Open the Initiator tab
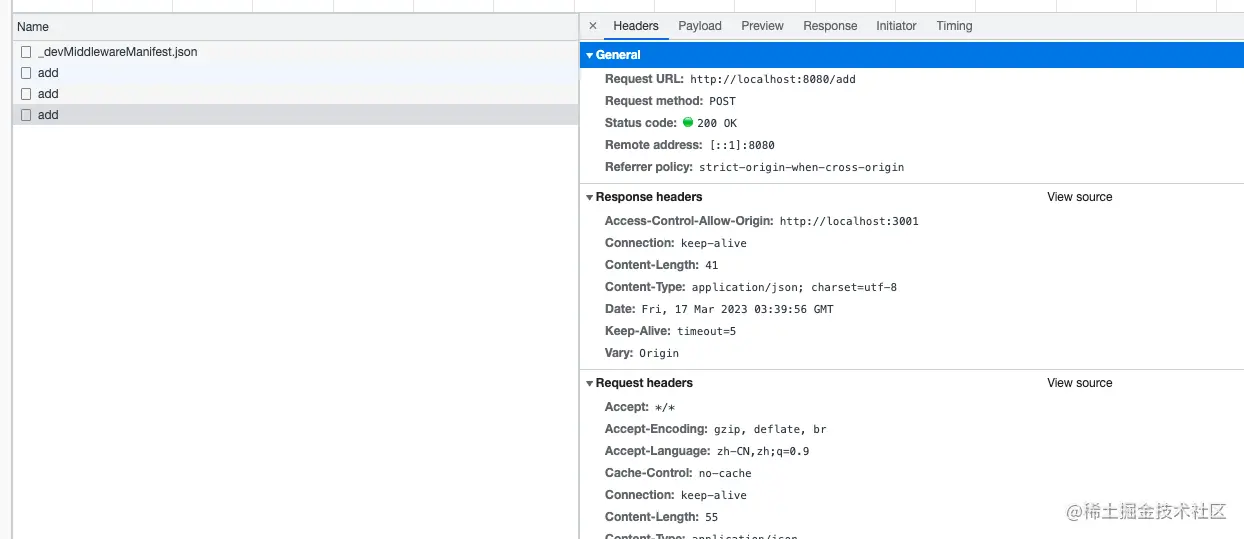 tap(896, 26)
